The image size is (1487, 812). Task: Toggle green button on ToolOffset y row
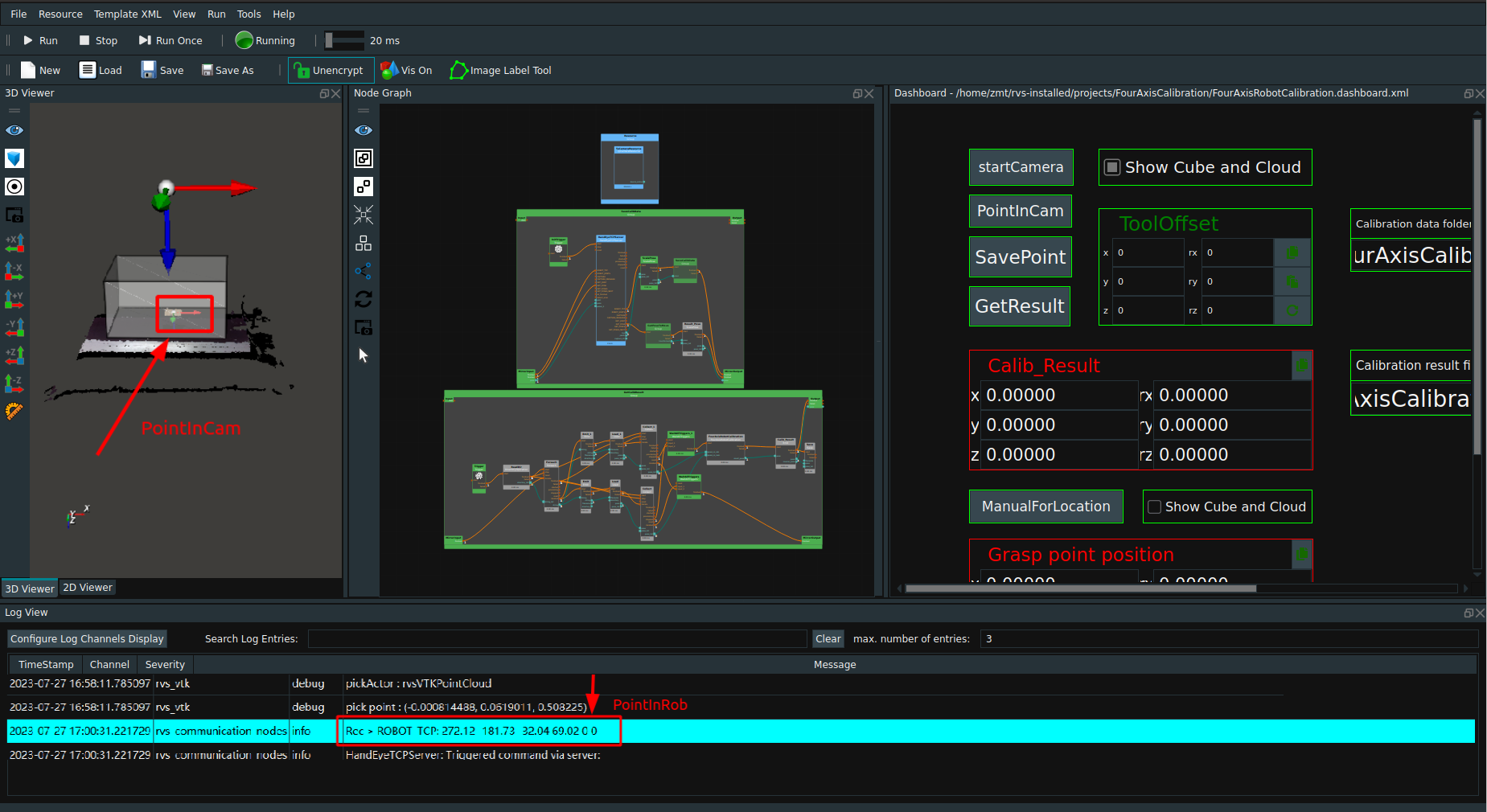coord(1292,281)
